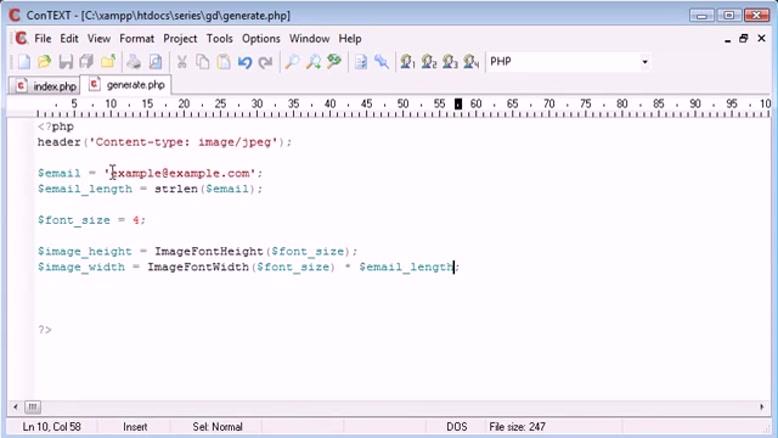Open Find with magnifier icon

(292, 62)
